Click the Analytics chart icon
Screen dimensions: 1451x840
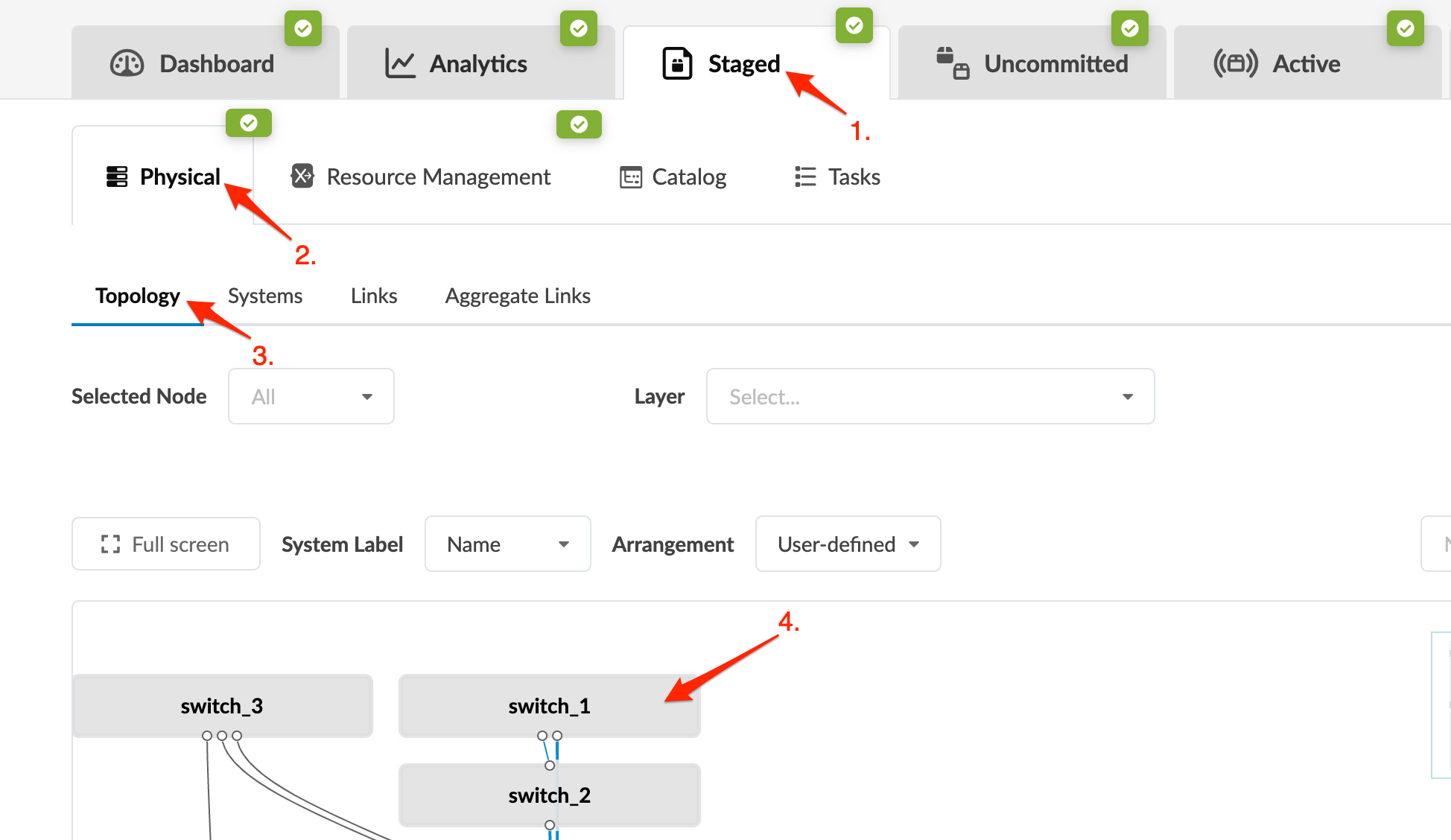point(400,64)
